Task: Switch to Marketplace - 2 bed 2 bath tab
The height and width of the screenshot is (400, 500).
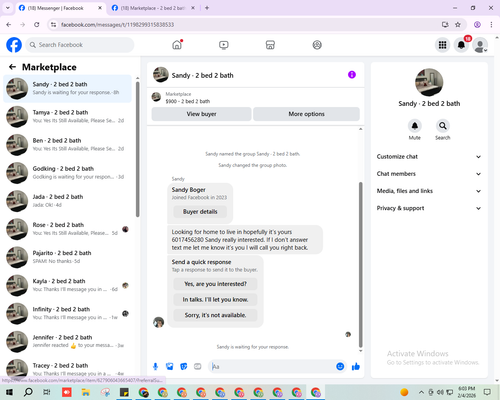Action: pos(153,8)
